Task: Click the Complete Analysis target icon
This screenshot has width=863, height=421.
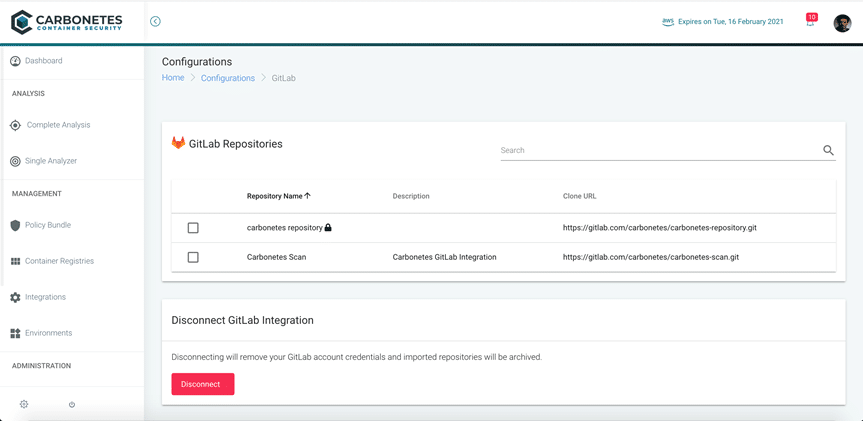Action: tap(16, 125)
